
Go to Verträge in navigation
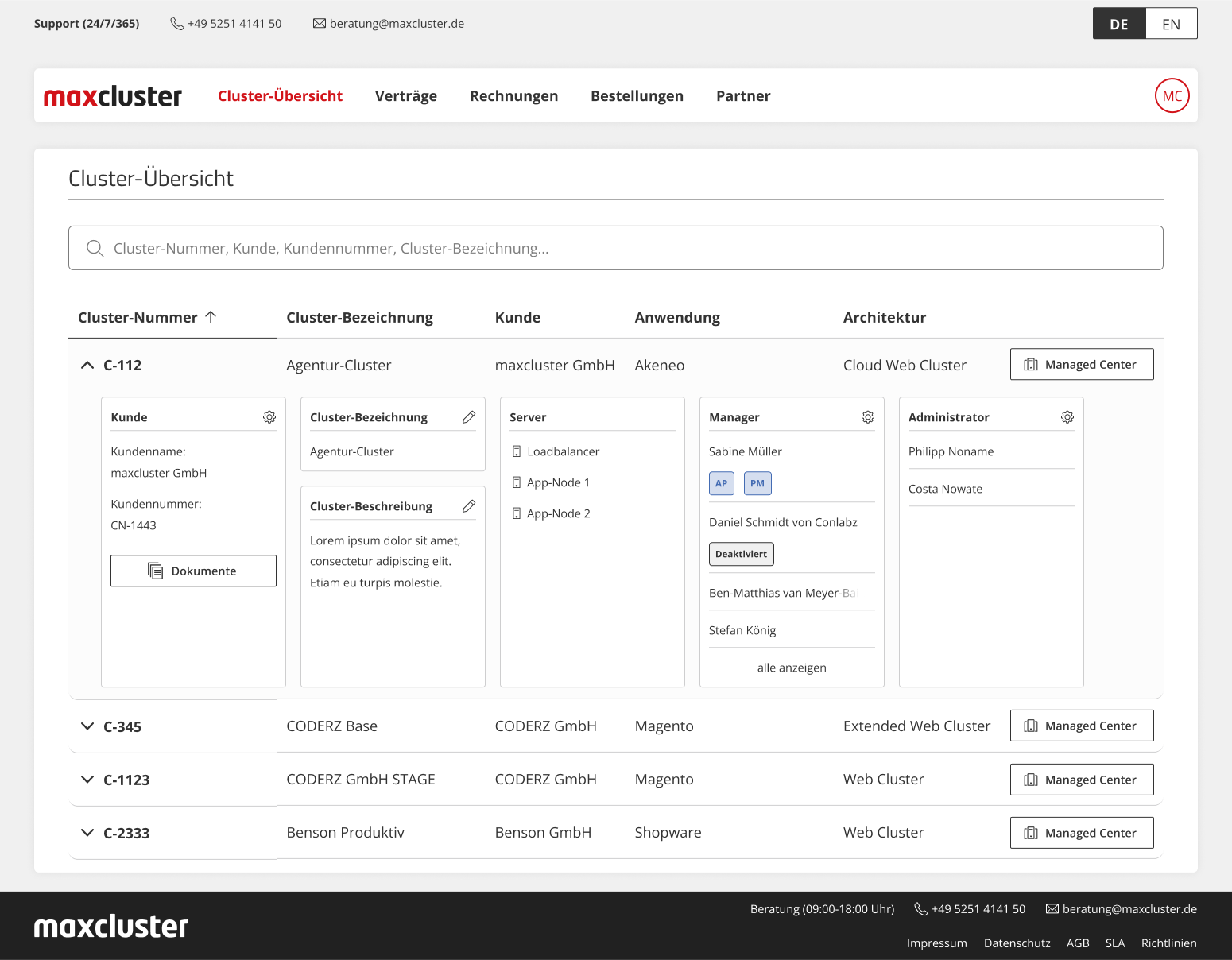point(406,96)
